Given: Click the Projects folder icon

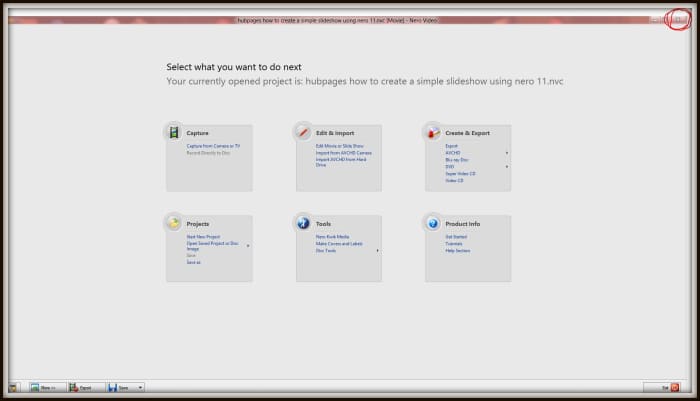Looking at the screenshot, I should 174,223.
